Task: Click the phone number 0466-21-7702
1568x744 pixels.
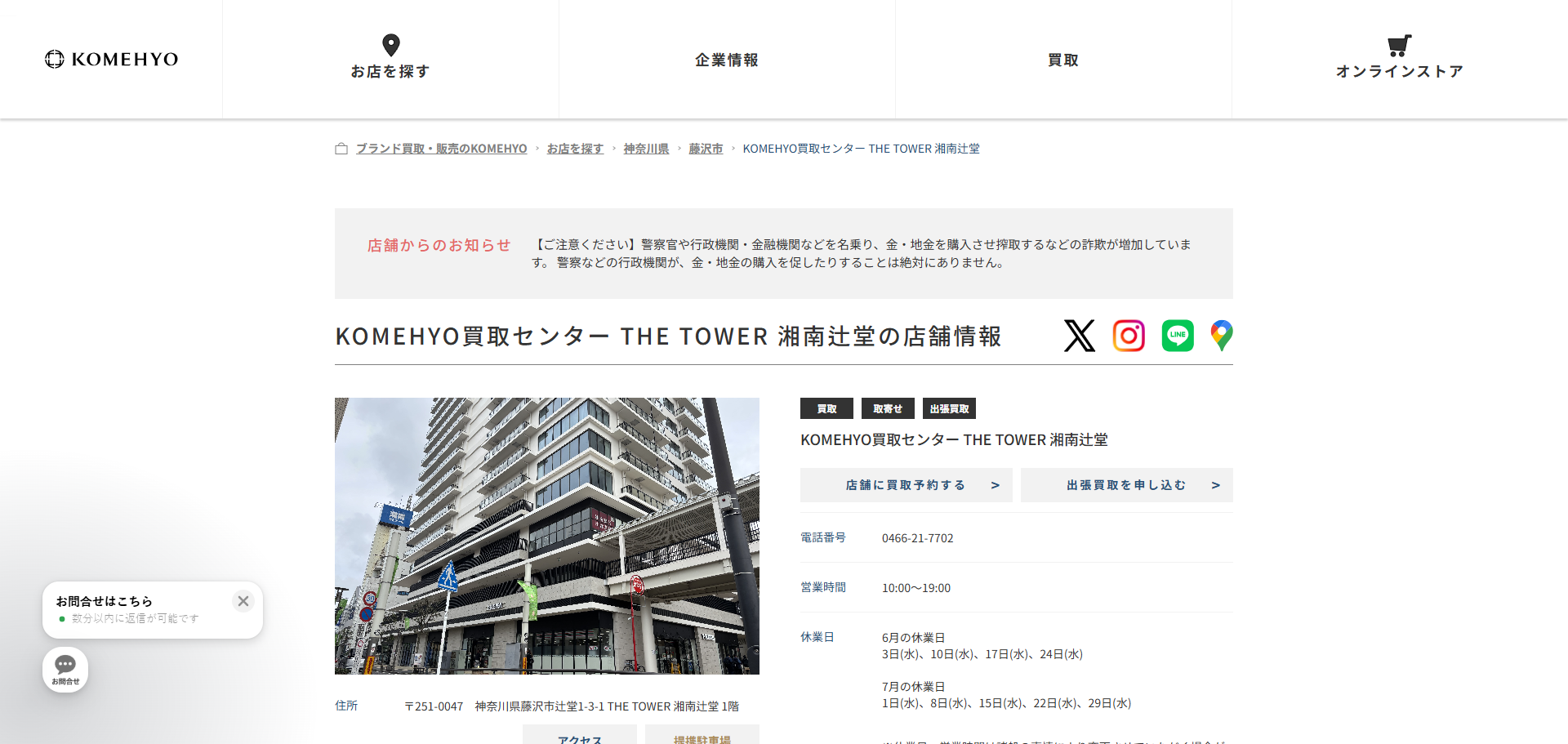Action: pyautogui.click(x=918, y=538)
